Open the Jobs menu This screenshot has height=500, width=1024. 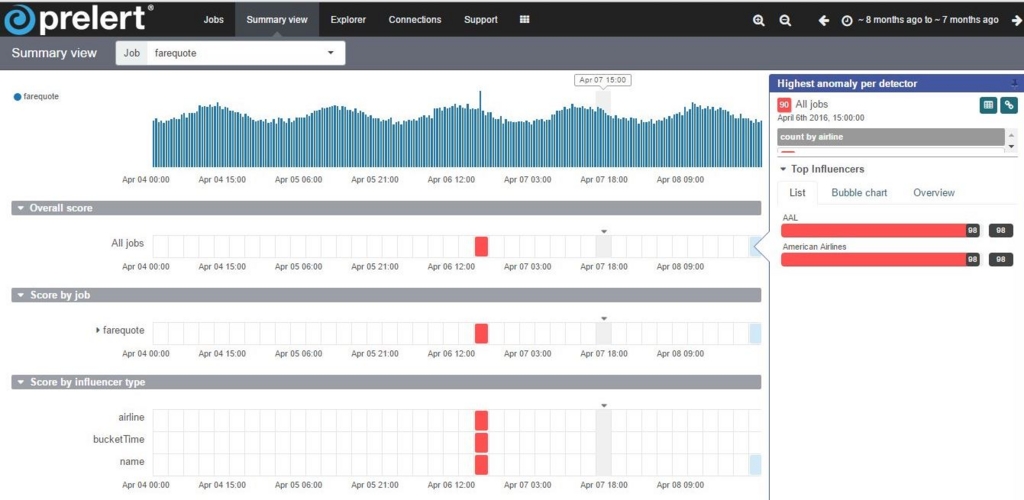(214, 20)
